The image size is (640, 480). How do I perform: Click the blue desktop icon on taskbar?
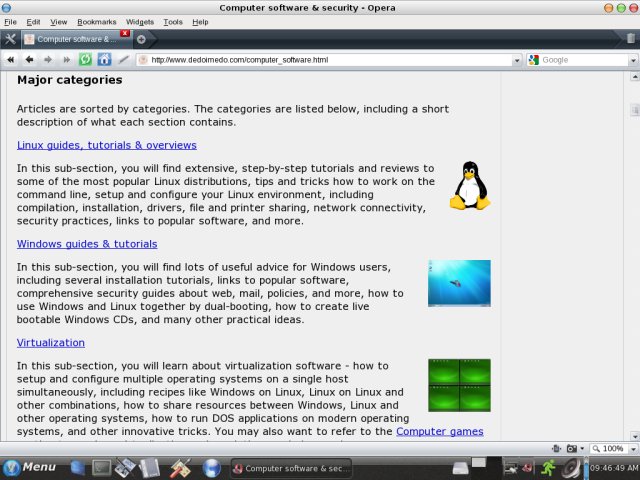pyautogui.click(x=77, y=468)
